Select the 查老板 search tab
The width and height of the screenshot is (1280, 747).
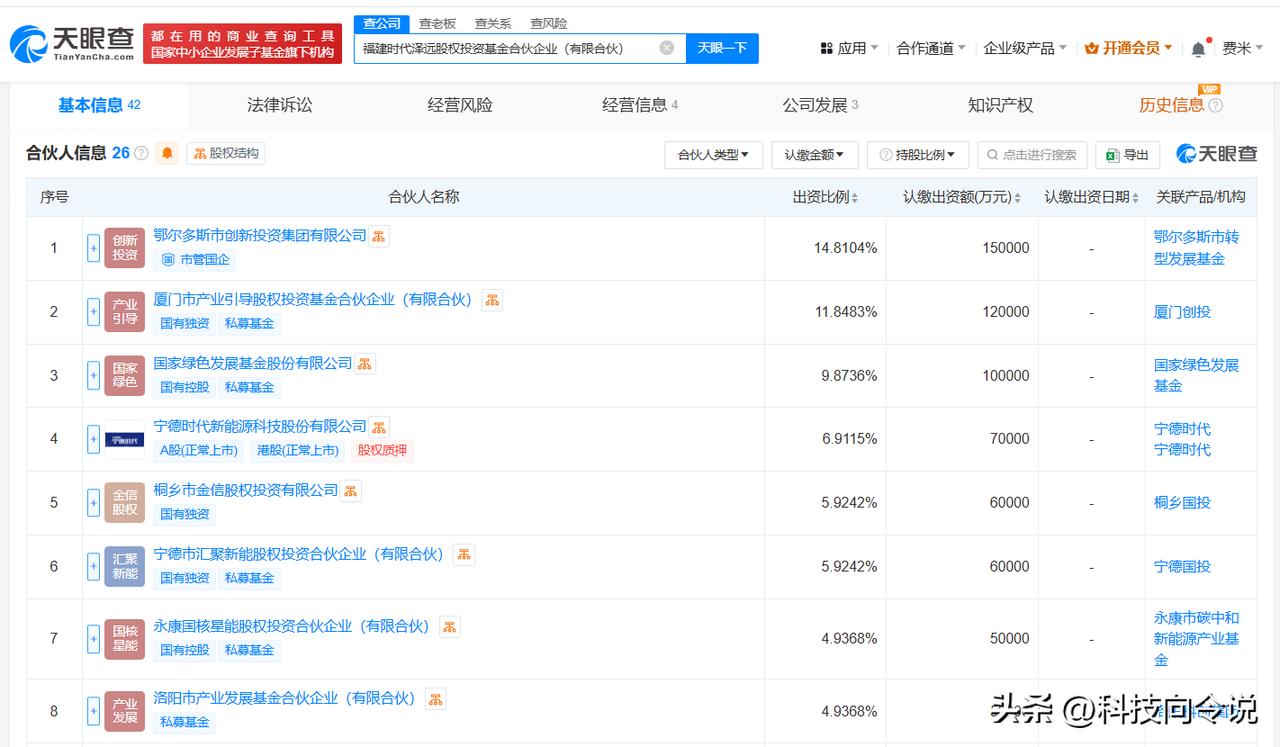(437, 23)
